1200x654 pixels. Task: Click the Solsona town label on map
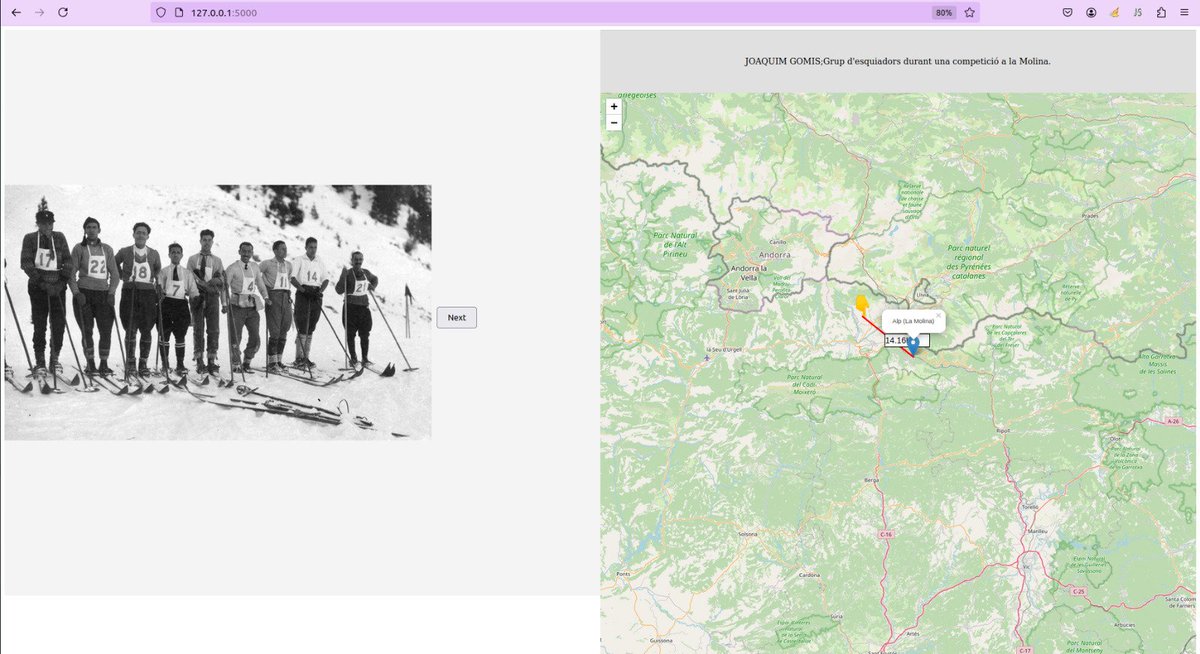click(x=747, y=533)
